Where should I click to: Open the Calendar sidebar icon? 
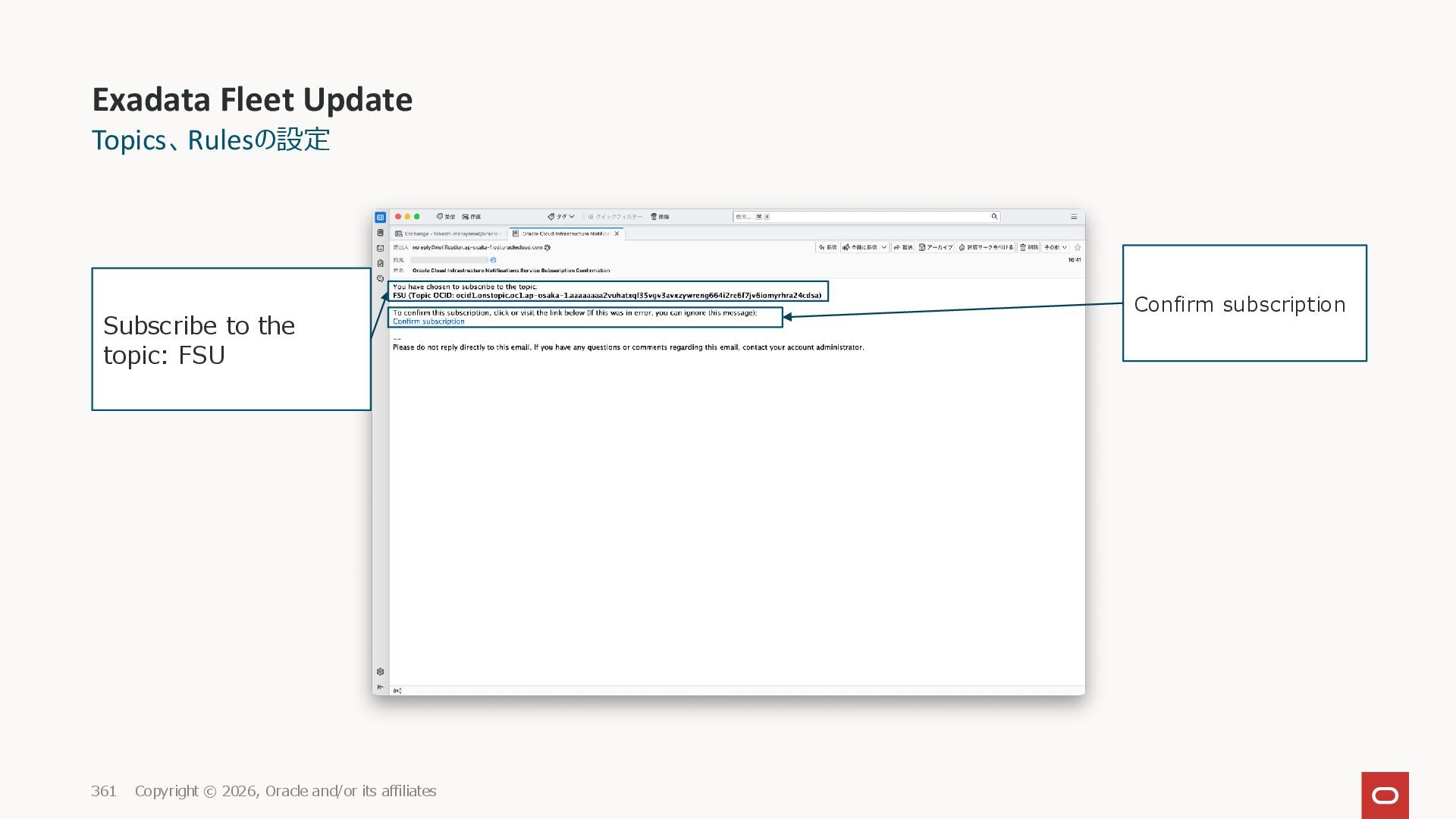[x=380, y=248]
